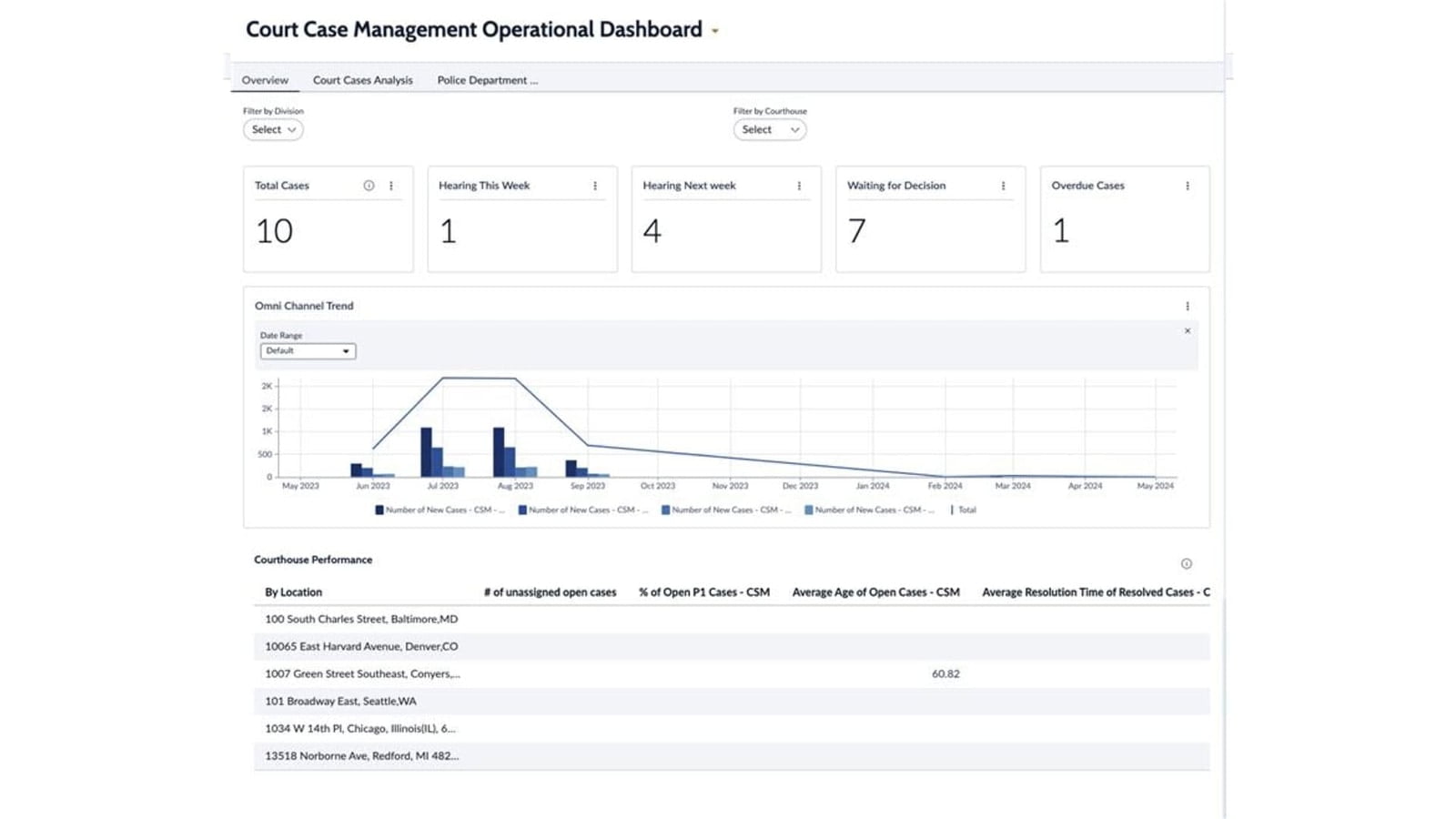Click the Courthouse Performance info icon
The image size is (1456, 819).
pos(1187,564)
